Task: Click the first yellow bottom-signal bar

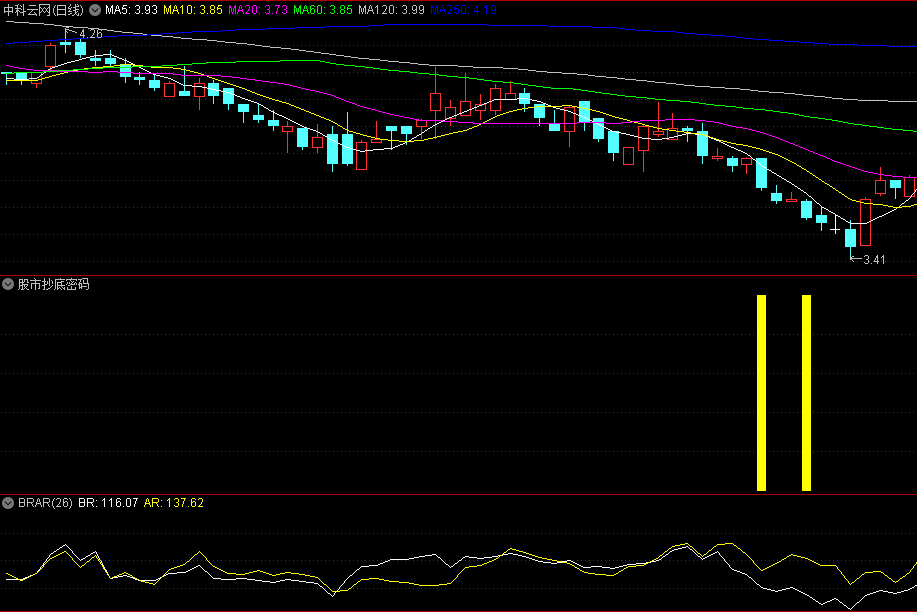Action: [x=761, y=393]
